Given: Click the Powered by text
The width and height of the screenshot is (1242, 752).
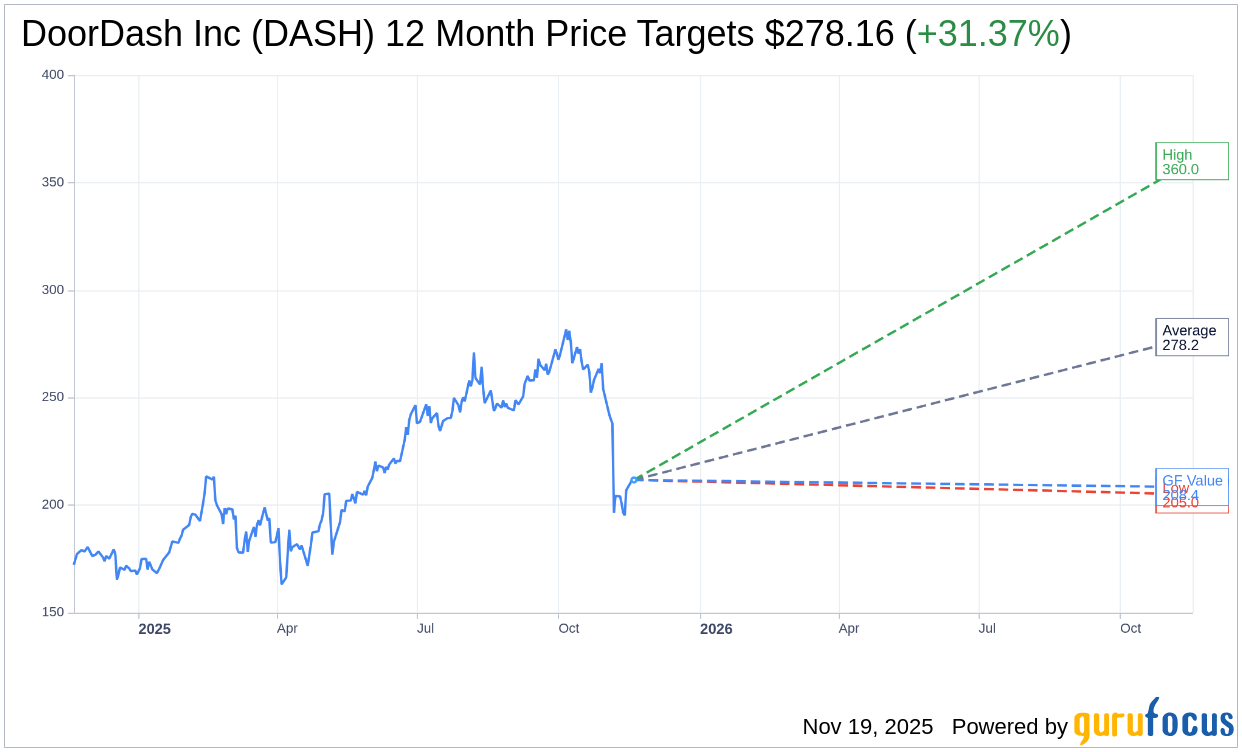Looking at the screenshot, I should click(x=1009, y=727).
